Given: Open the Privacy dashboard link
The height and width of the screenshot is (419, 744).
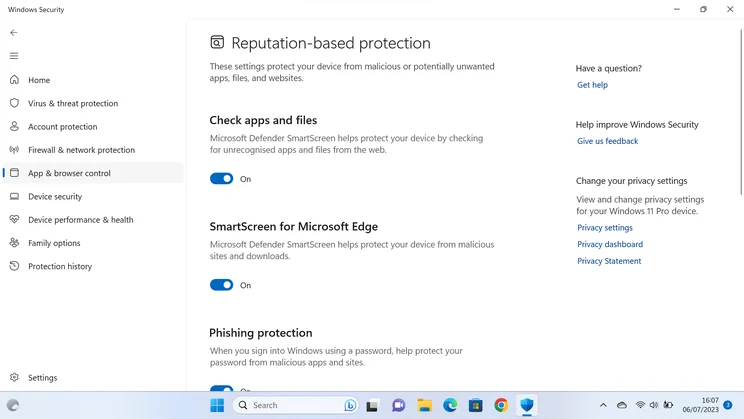Looking at the screenshot, I should tap(610, 244).
